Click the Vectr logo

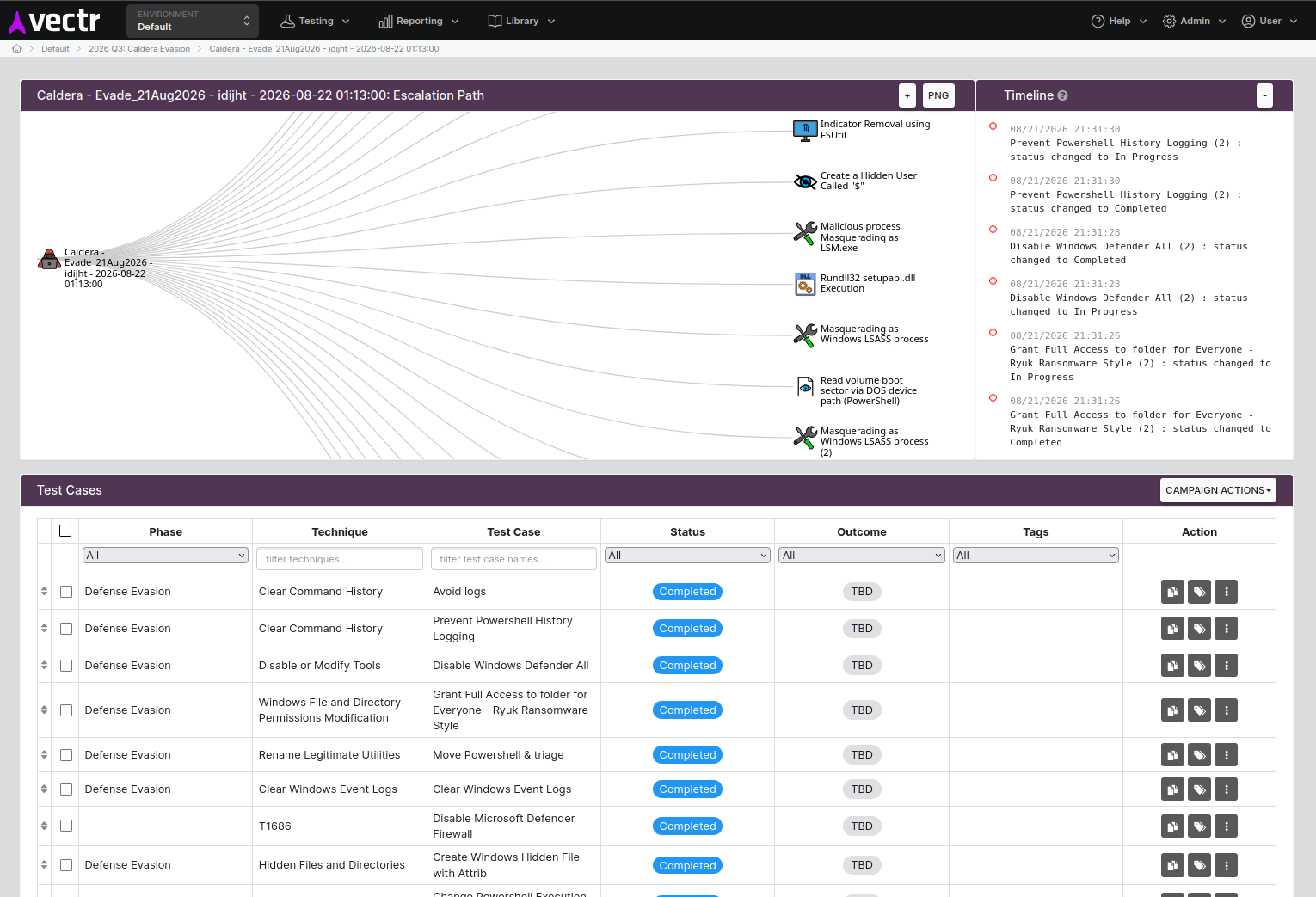[x=54, y=21]
